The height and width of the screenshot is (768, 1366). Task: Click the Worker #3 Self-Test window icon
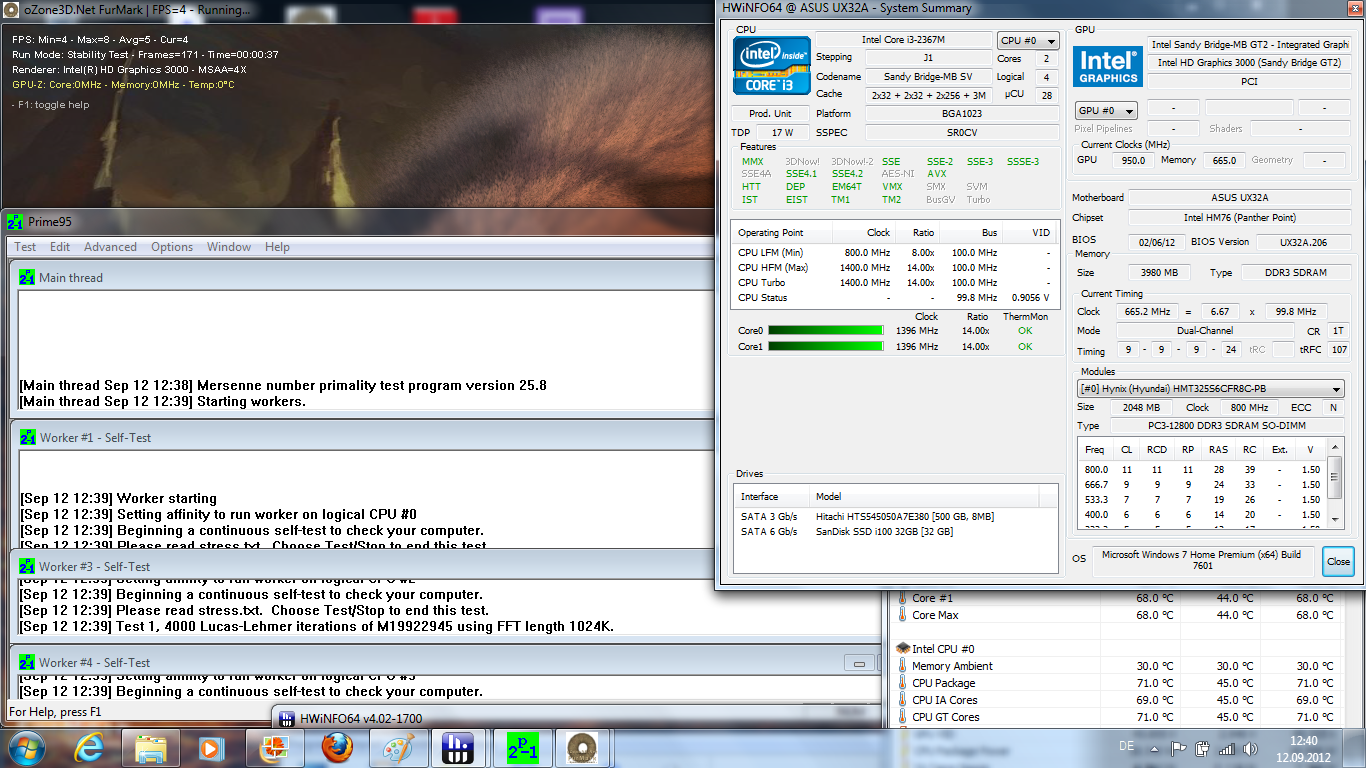[x=28, y=566]
